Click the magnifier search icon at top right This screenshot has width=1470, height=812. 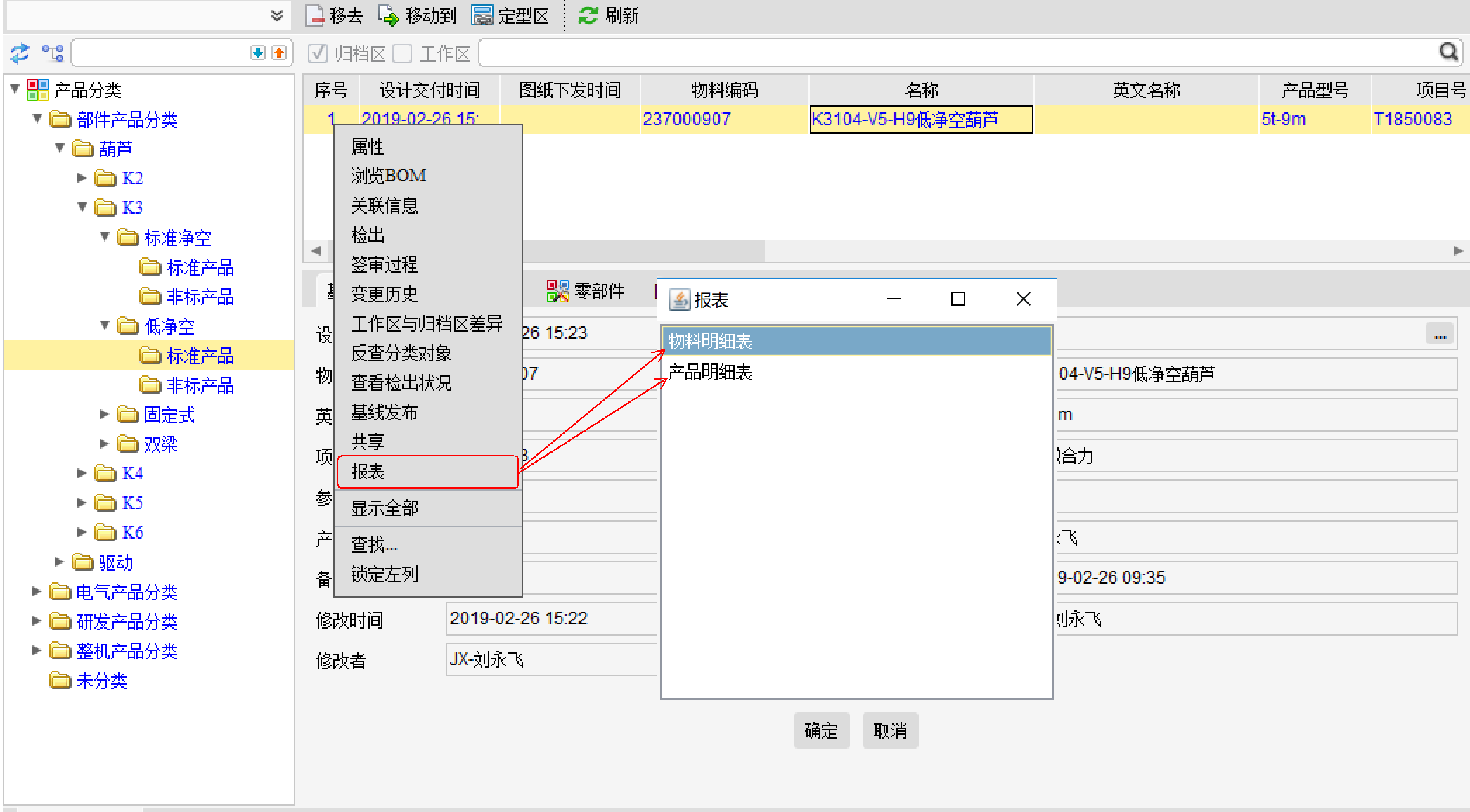click(x=1448, y=52)
